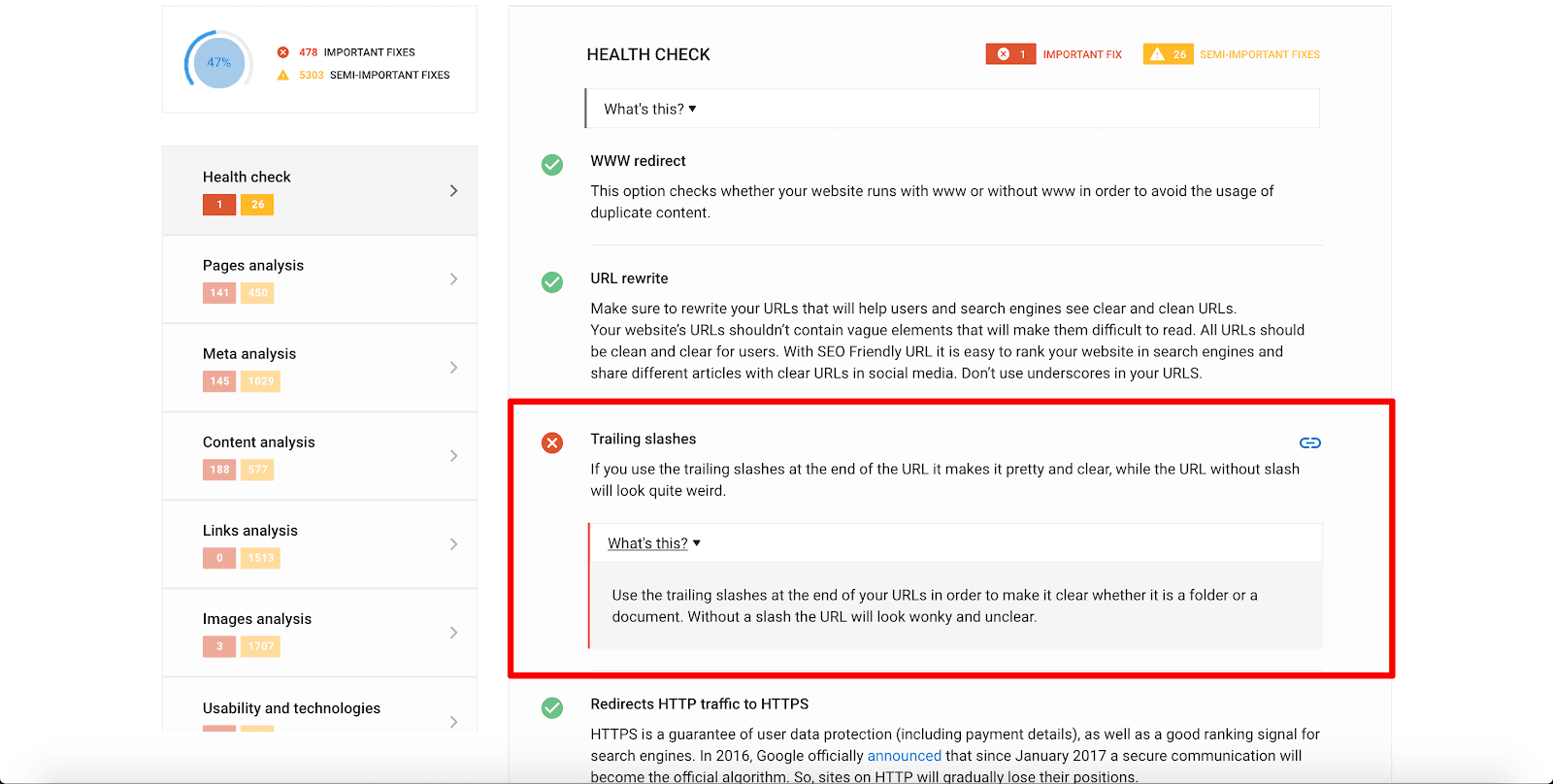Image resolution: width=1553 pixels, height=784 pixels.
Task: Click the green check beside Redirects HTTP traffic
Action: (552, 708)
